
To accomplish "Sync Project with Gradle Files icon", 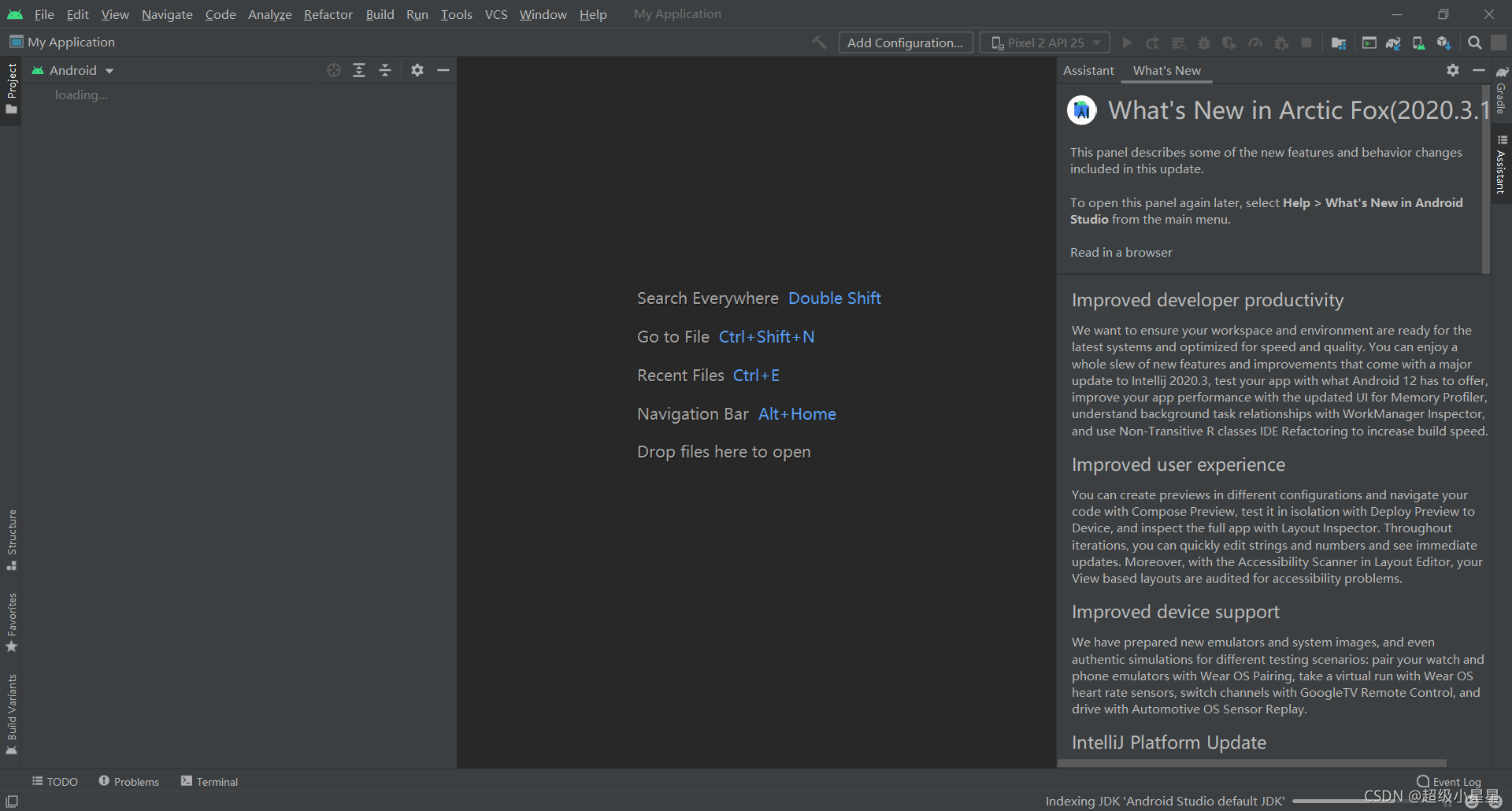I will (x=1394, y=43).
